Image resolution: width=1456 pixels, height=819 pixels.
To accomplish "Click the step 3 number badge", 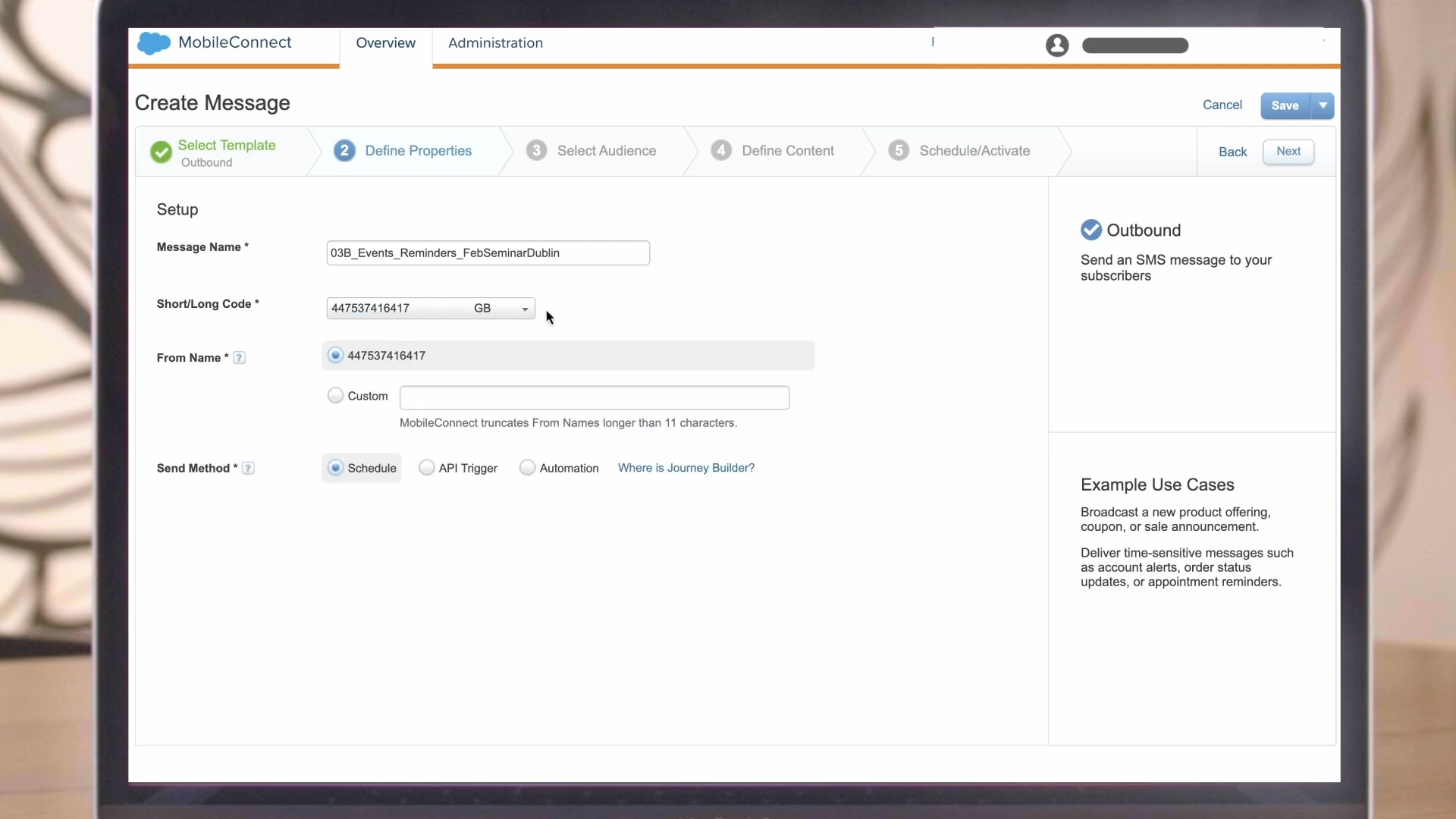I will 536,151.
